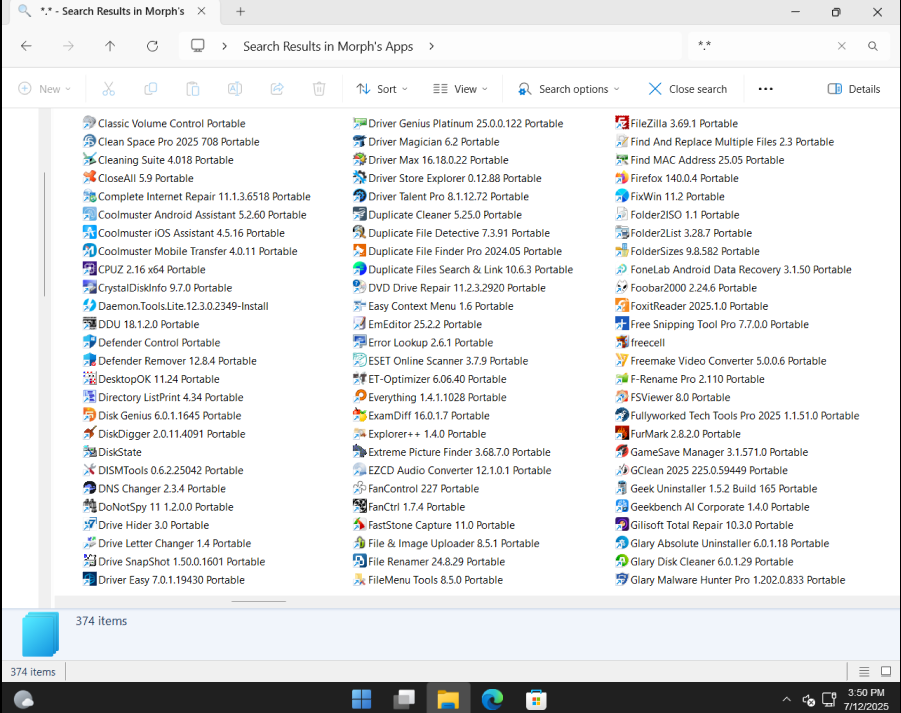
Task: Select Defender Control Portable
Action: click(152, 342)
